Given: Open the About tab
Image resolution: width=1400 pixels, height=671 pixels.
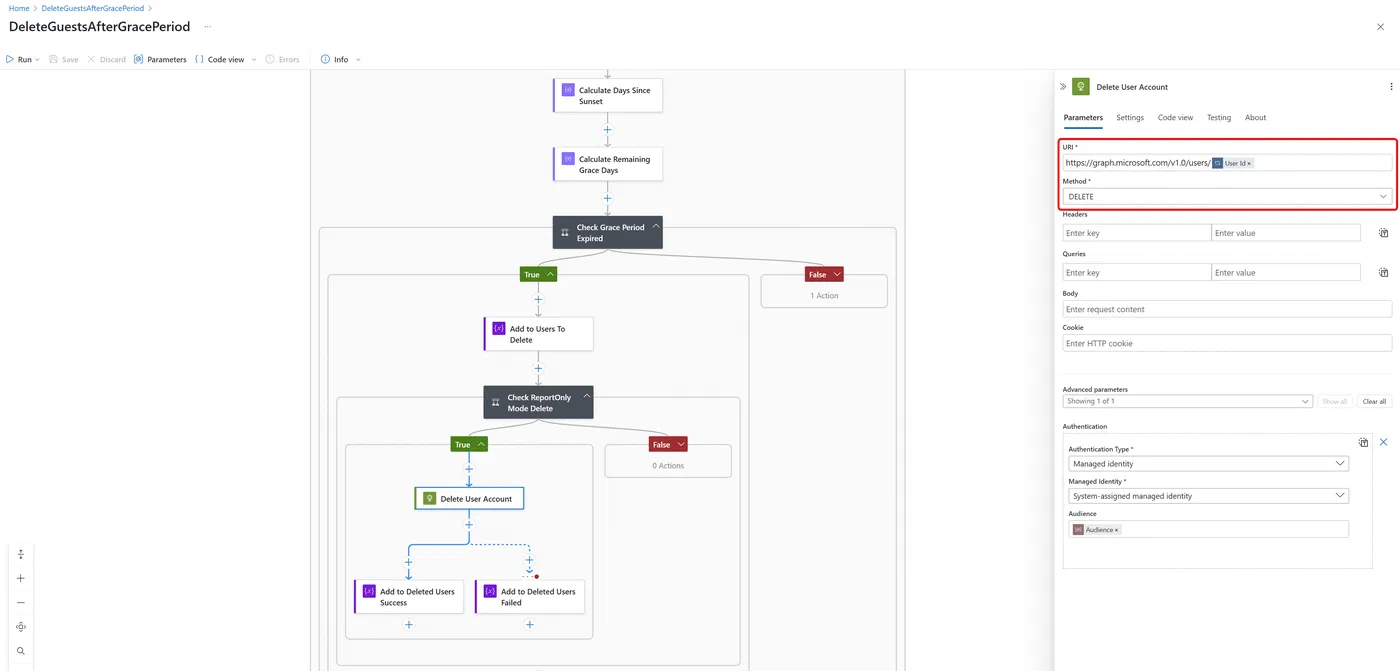Looking at the screenshot, I should tap(1255, 118).
